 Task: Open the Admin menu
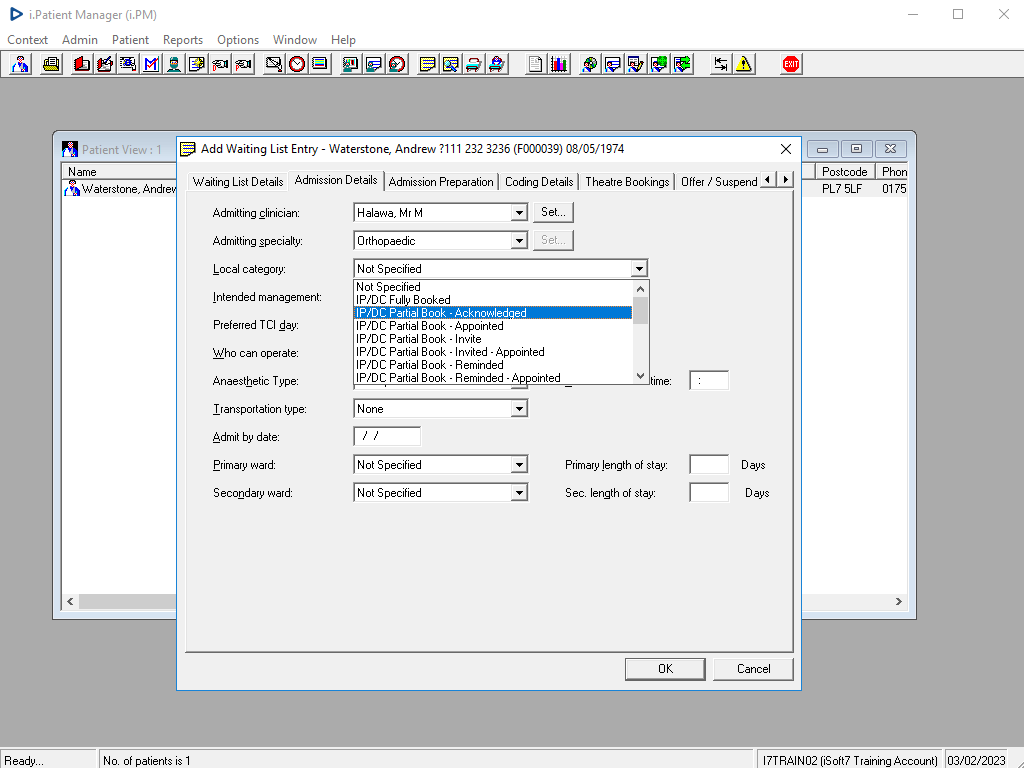pyautogui.click(x=80, y=40)
